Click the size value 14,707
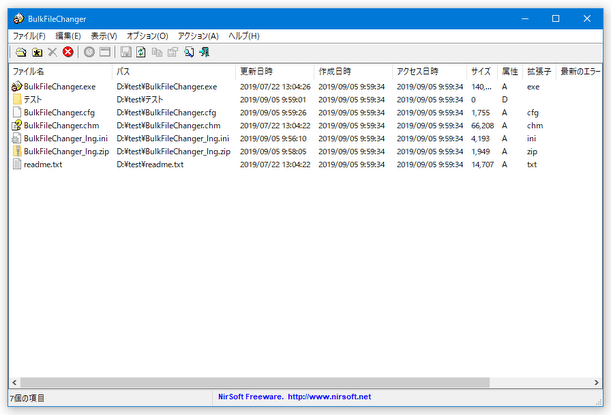The image size is (611, 415). (x=482, y=164)
